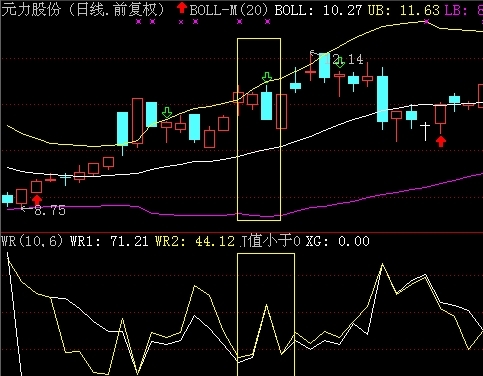483x376 pixels.
Task: Click the yellow UB: 11.63 value
Action: click(x=404, y=10)
